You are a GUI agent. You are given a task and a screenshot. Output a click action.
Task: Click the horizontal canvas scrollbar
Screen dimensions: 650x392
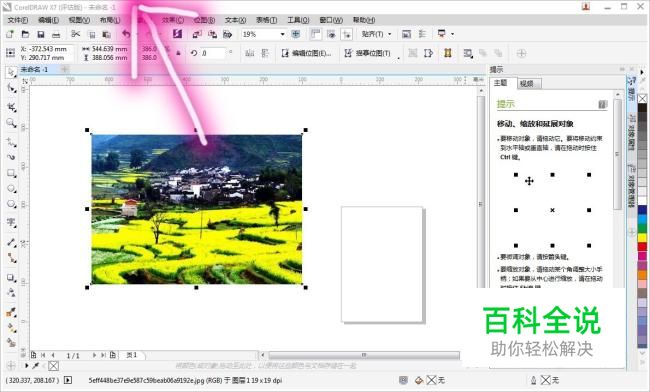coord(364,355)
